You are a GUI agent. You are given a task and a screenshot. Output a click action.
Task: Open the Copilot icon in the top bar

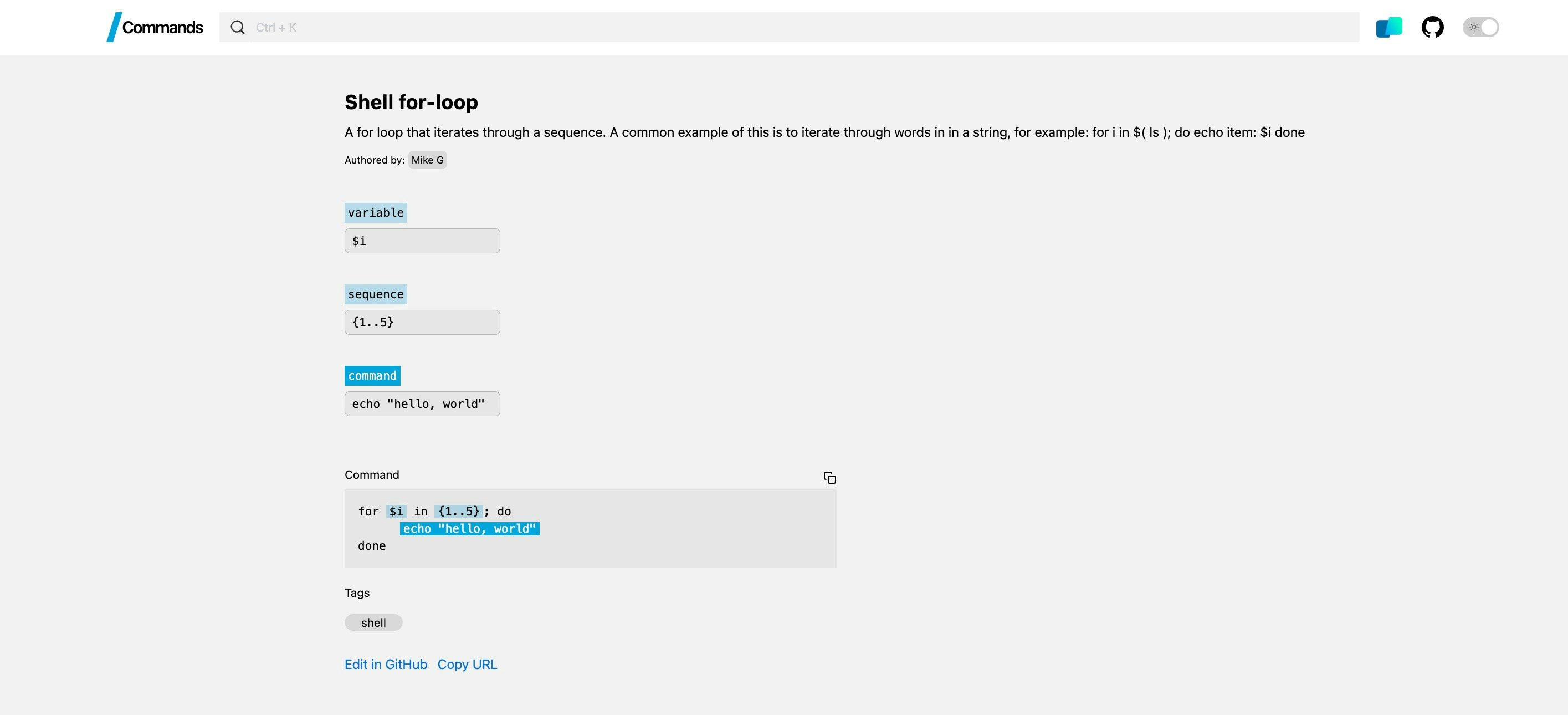1388,27
